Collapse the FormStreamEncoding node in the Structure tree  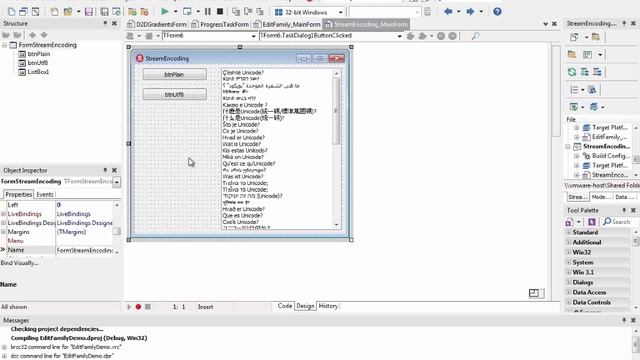pyautogui.click(x=4, y=45)
